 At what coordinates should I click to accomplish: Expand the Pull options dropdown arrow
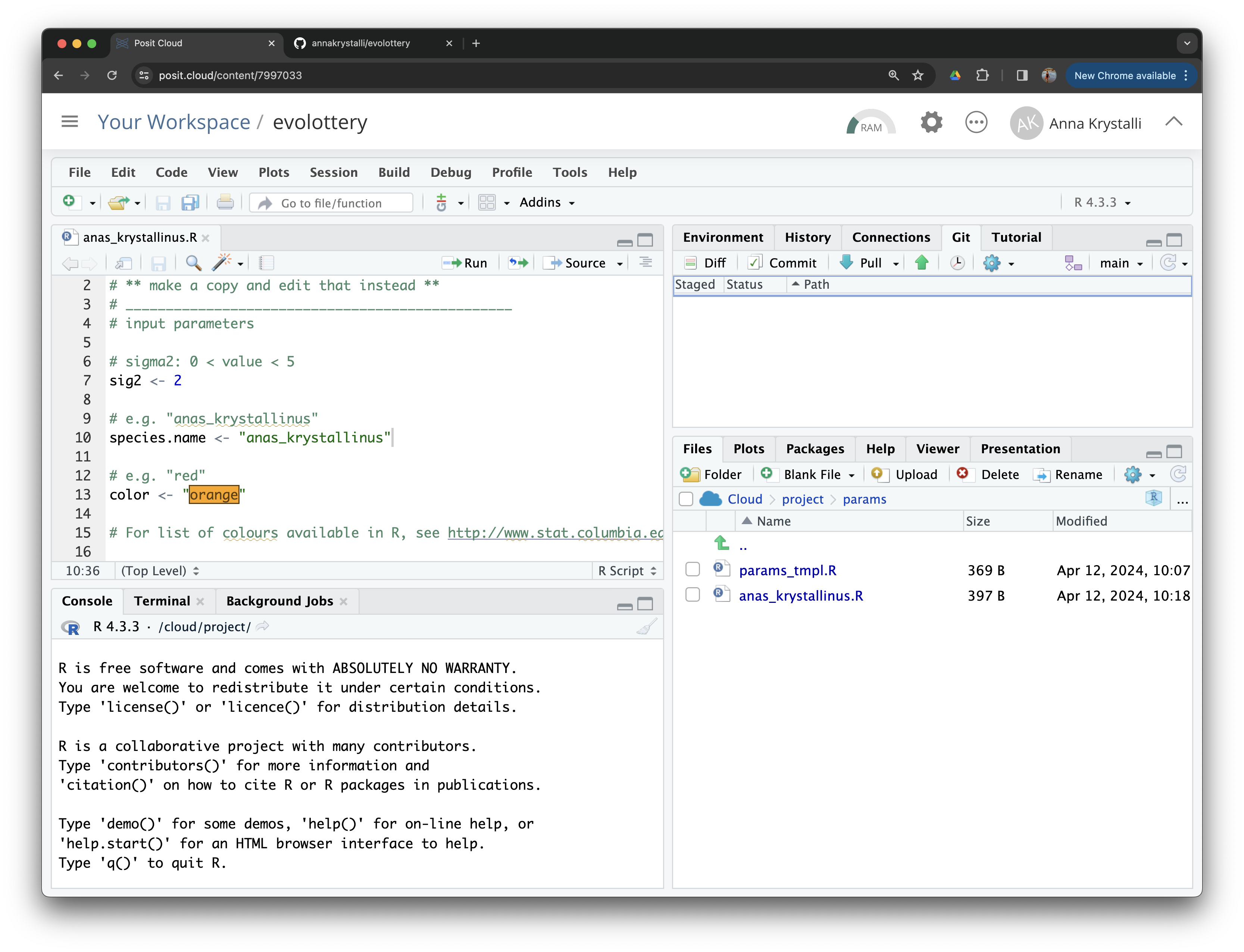(896, 263)
